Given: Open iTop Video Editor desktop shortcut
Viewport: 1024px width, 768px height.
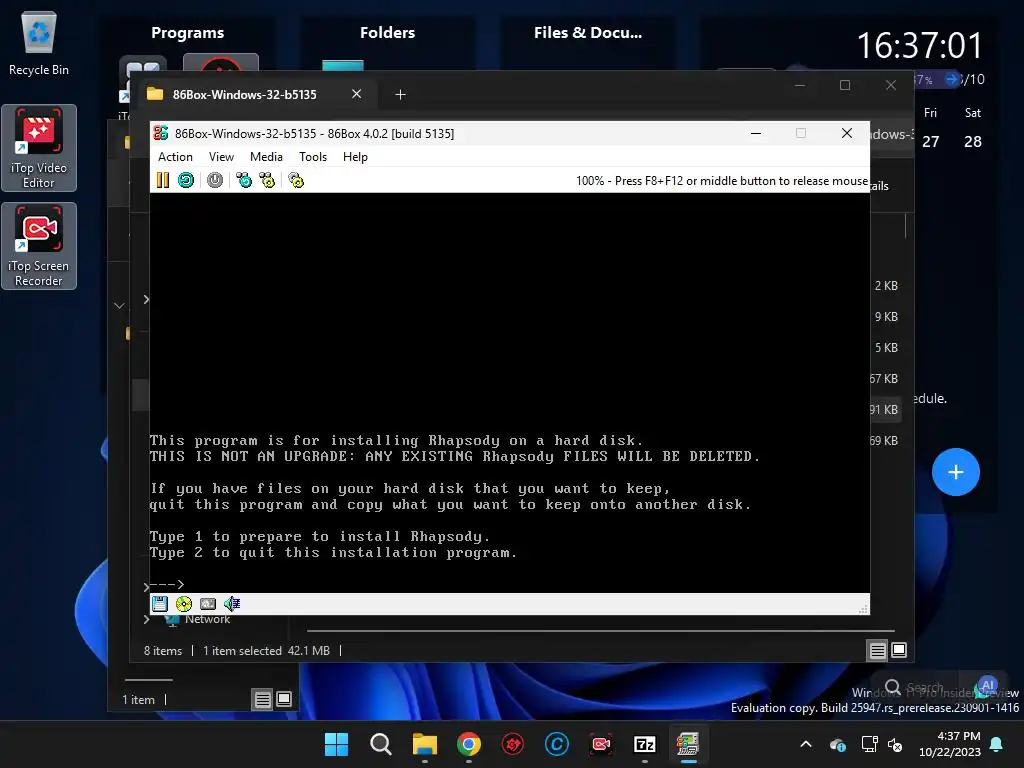Looking at the screenshot, I should click(39, 148).
